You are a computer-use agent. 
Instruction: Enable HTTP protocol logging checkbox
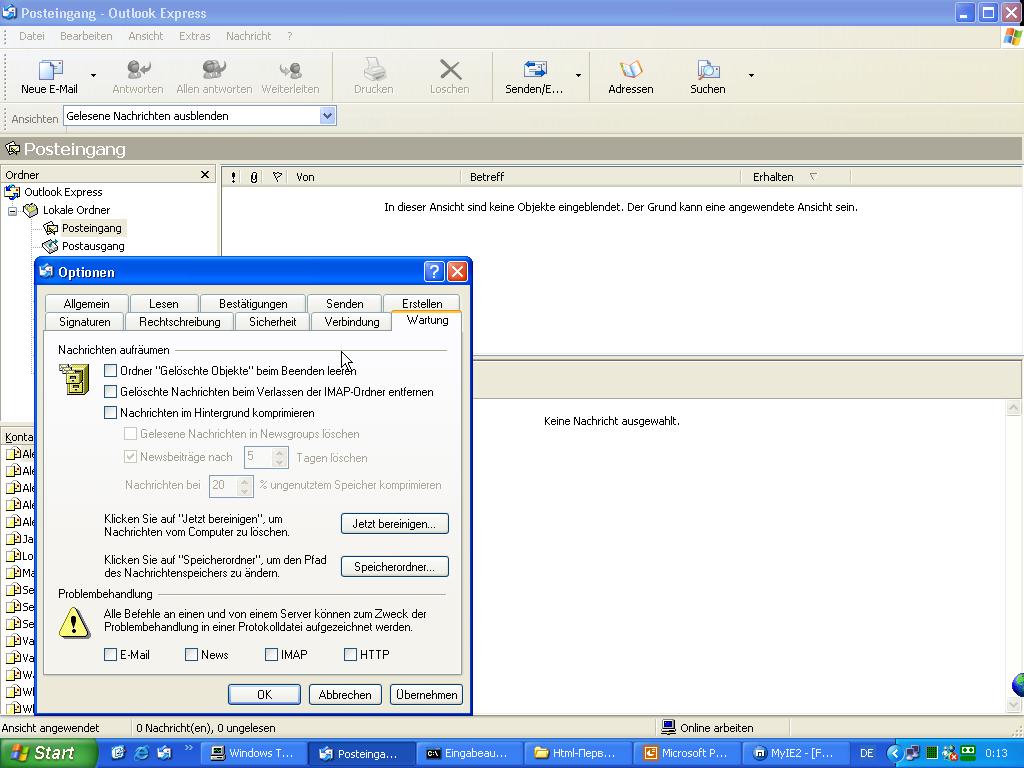(350, 654)
